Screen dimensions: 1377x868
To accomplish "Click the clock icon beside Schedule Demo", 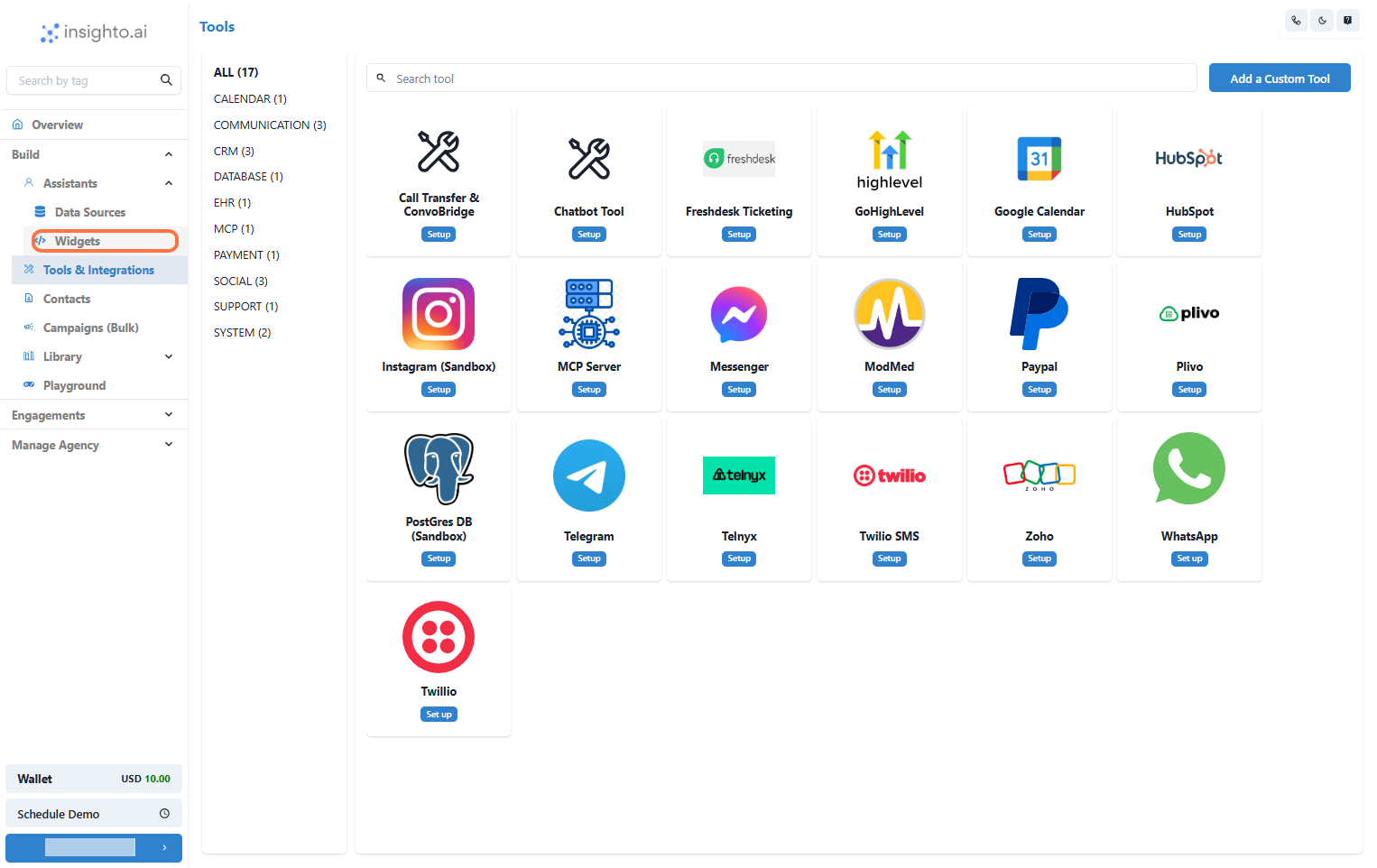I will 164,813.
